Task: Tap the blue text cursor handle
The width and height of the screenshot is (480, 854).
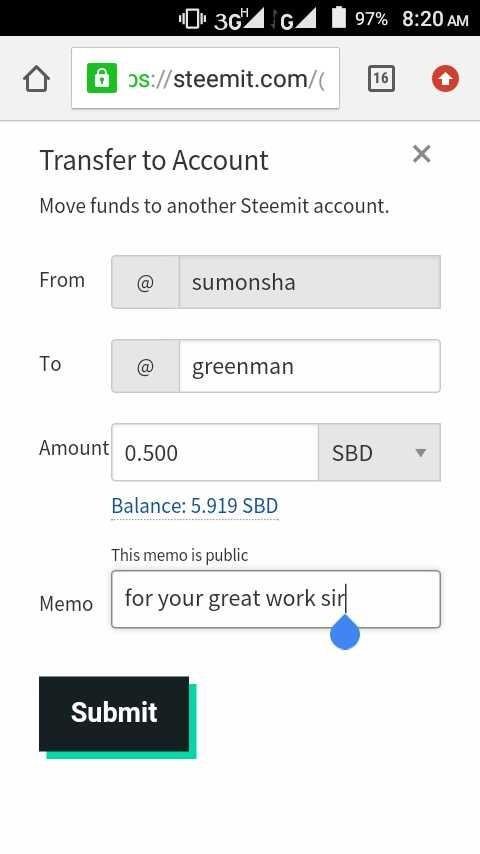Action: pyautogui.click(x=345, y=633)
